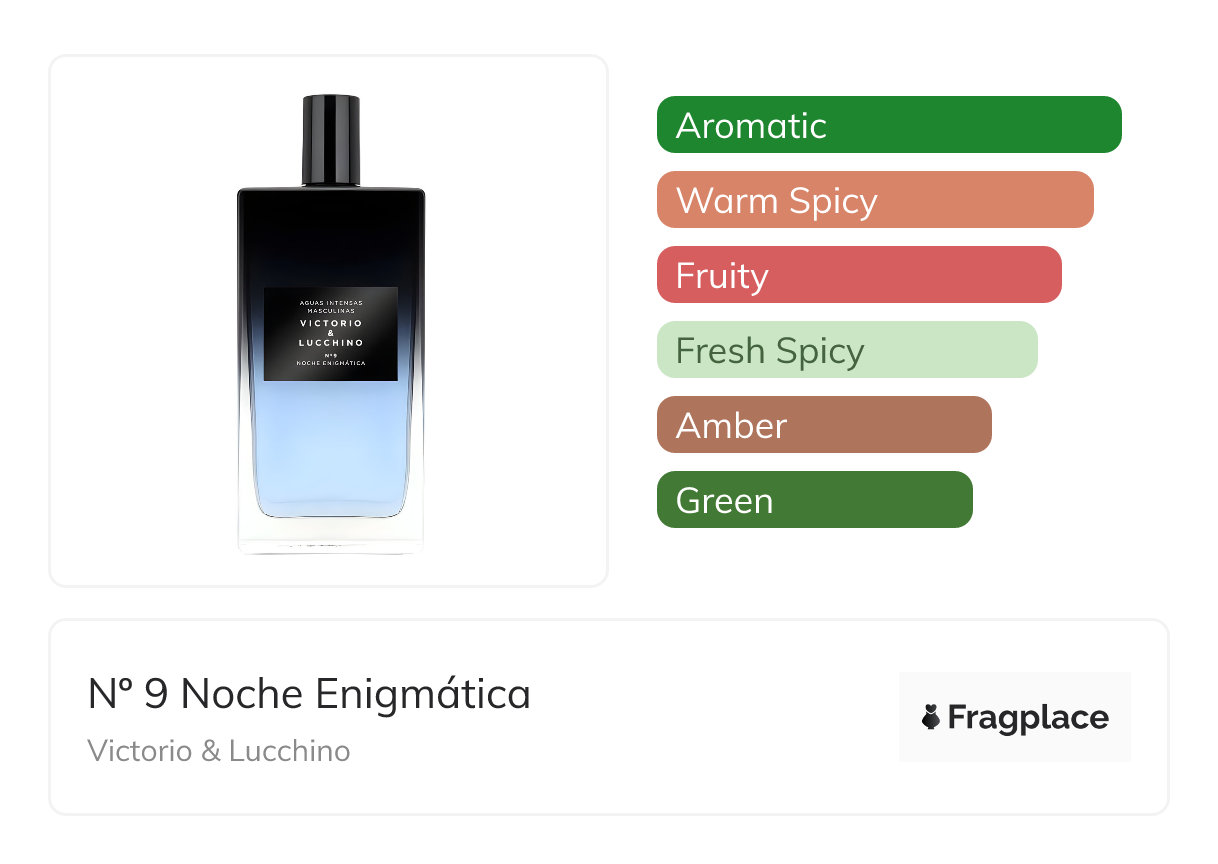Click the gray box around Fragplace logo
Viewport: 1218px width, 864px height.
pos(1015,717)
